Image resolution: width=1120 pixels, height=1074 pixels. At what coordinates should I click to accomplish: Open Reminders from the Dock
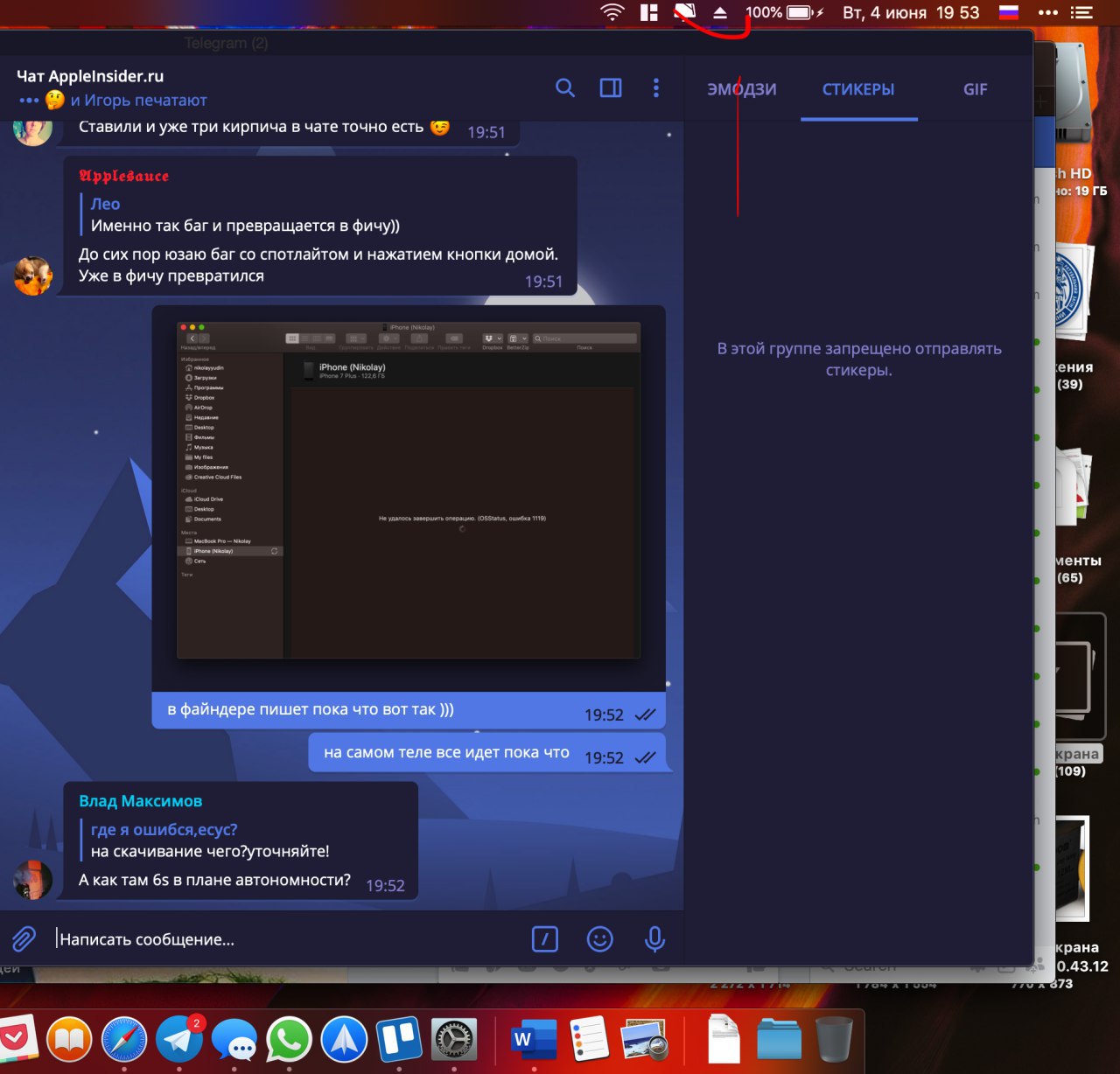589,1040
